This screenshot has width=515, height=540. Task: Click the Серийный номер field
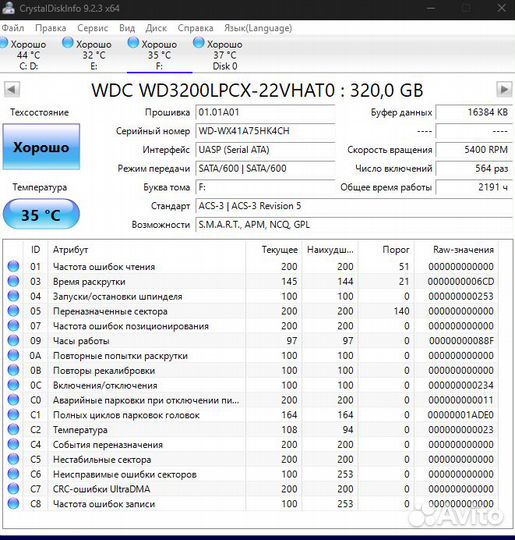265,131
